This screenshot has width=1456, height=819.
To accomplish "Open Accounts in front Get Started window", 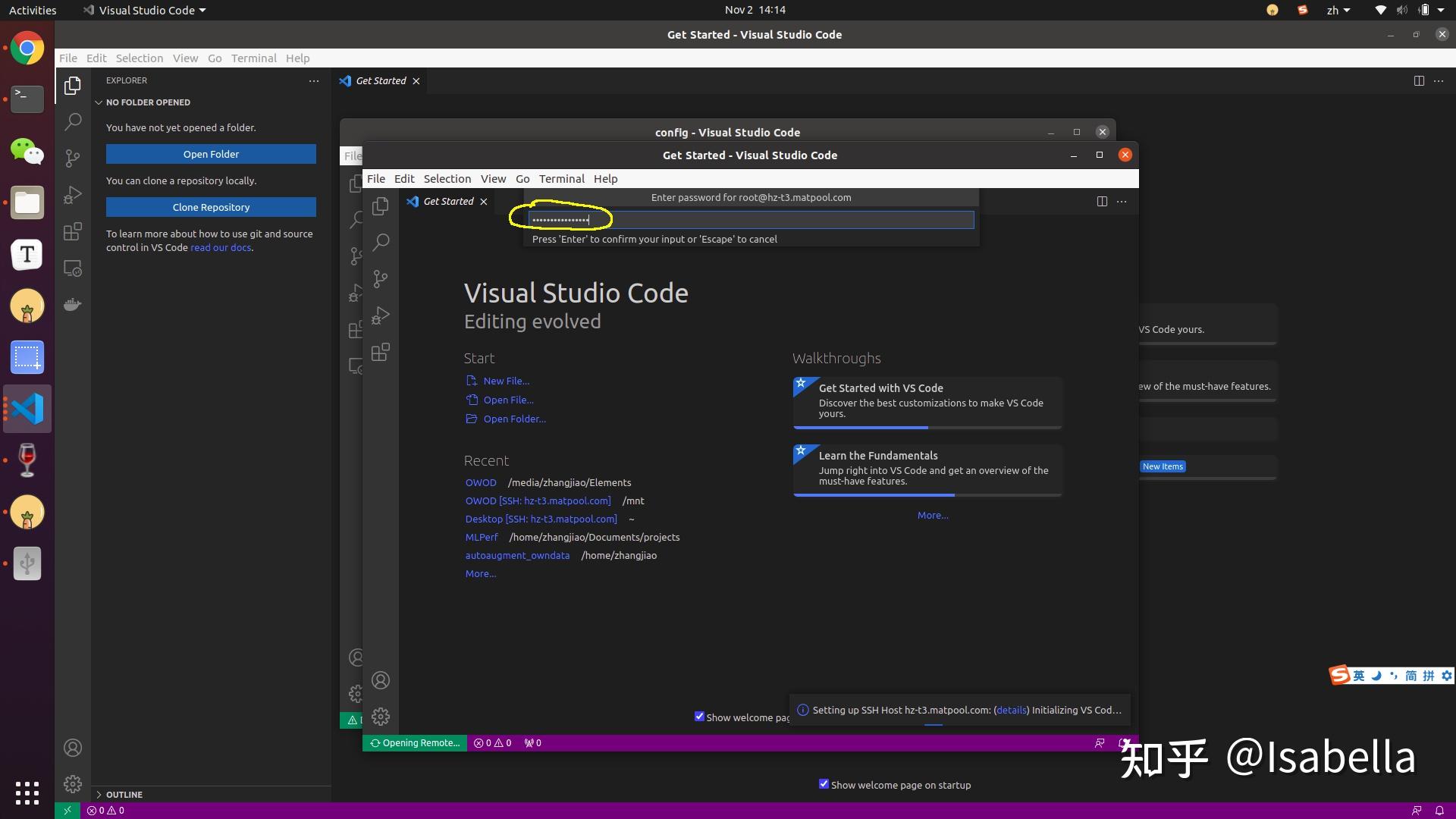I will click(x=381, y=680).
